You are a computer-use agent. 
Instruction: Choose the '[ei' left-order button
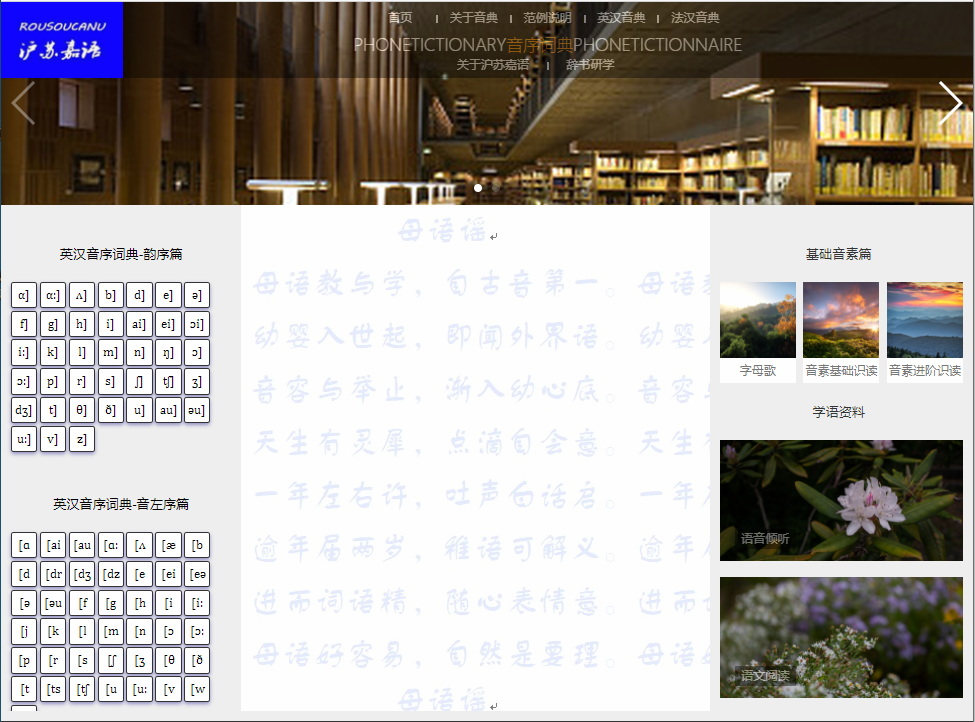(168, 574)
